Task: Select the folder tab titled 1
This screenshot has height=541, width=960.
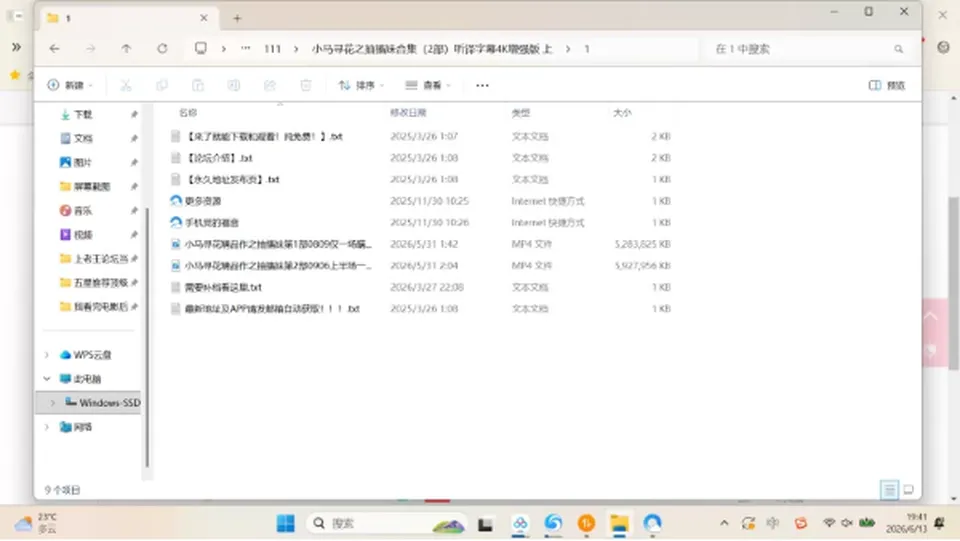Action: [127, 18]
